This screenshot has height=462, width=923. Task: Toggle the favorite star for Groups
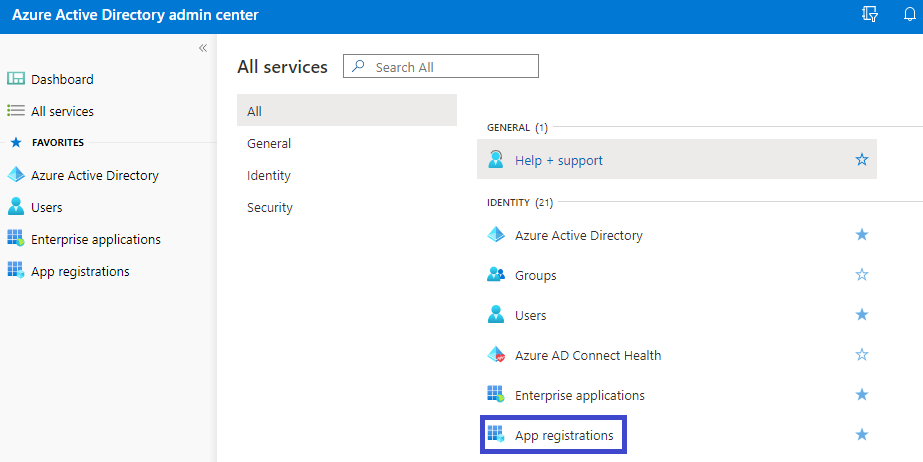tap(862, 275)
